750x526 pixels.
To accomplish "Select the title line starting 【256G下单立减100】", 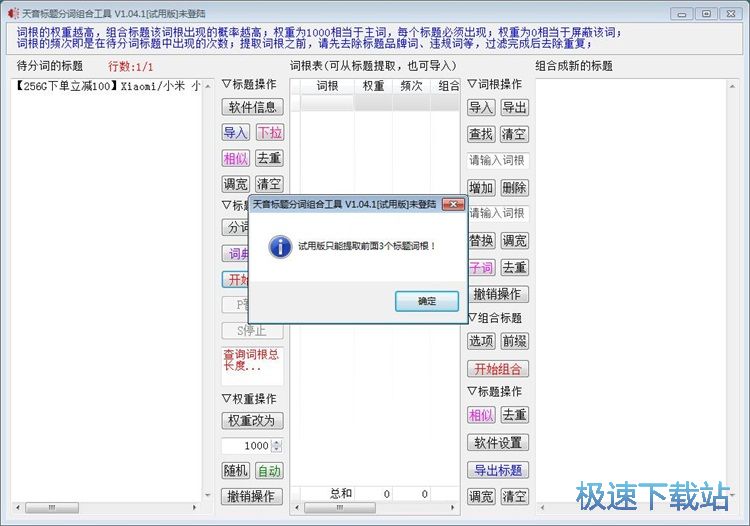I will point(107,86).
